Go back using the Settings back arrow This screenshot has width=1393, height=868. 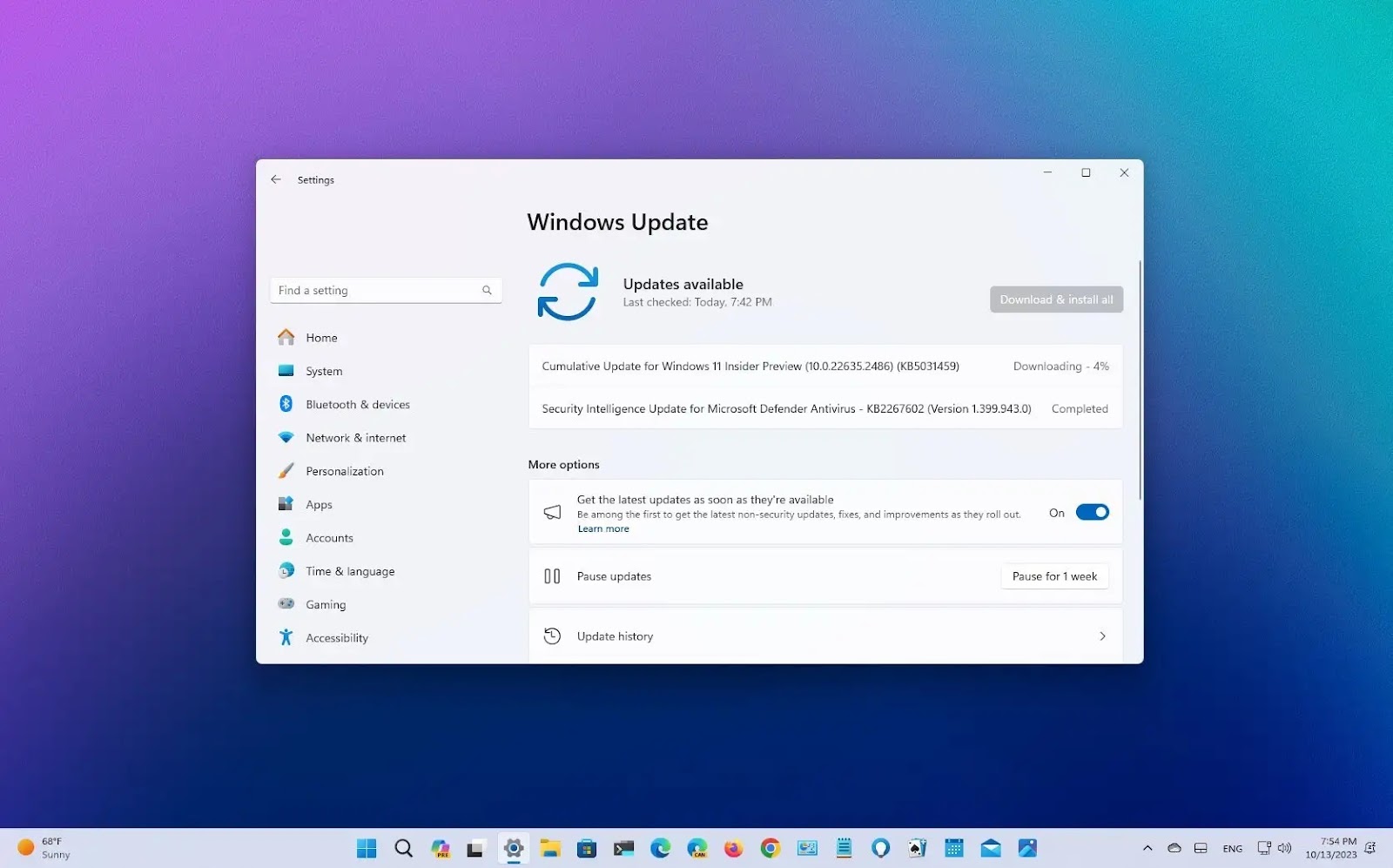[x=276, y=179]
